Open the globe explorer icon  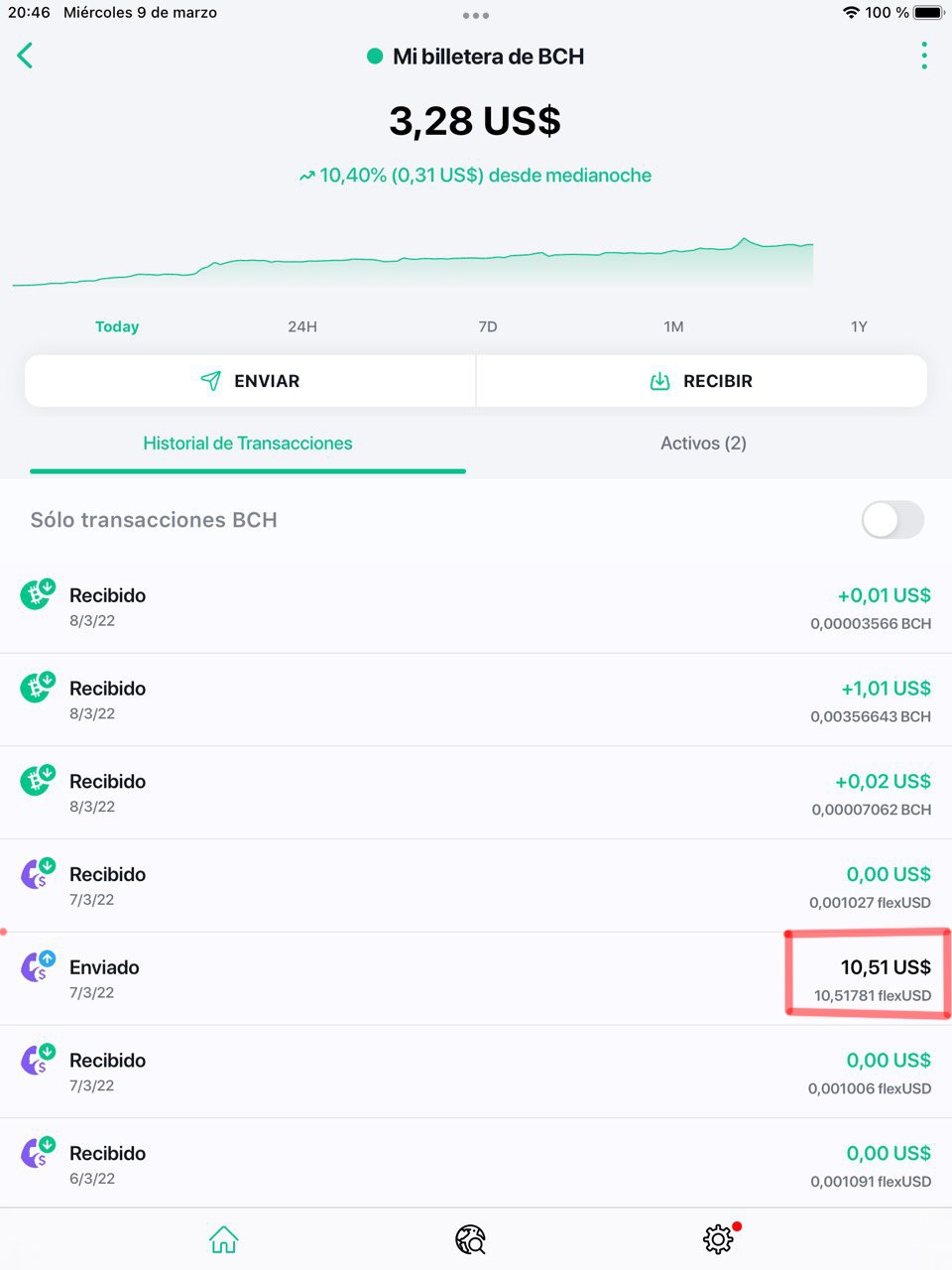(x=470, y=1239)
